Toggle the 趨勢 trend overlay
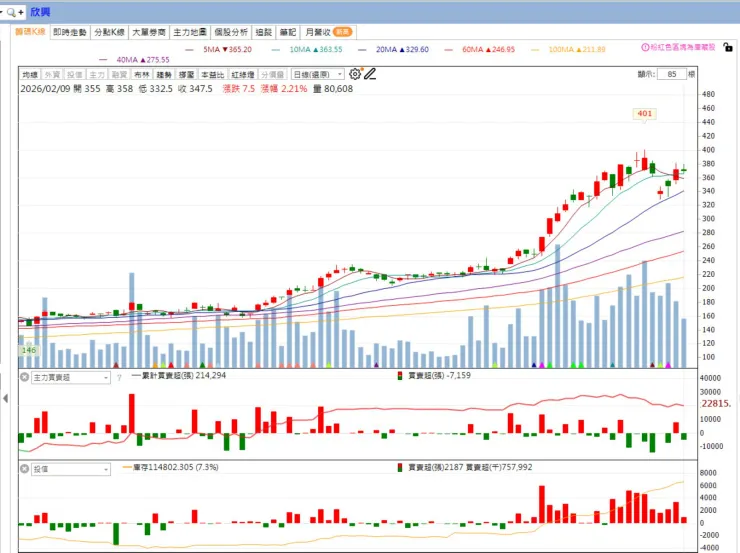The height and width of the screenshot is (553, 740). click(x=164, y=75)
